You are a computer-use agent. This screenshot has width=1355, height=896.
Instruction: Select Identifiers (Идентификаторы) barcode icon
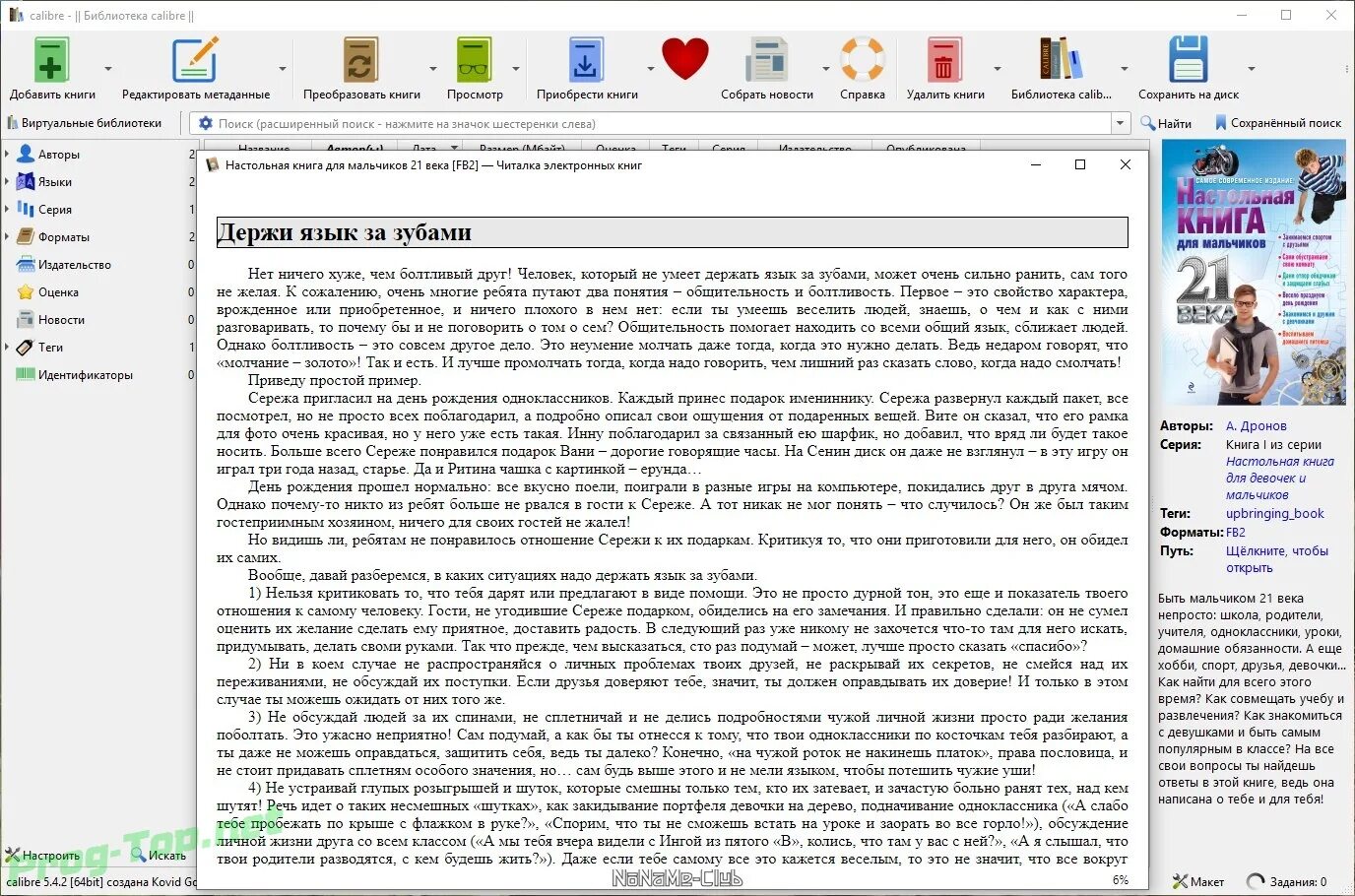[26, 374]
